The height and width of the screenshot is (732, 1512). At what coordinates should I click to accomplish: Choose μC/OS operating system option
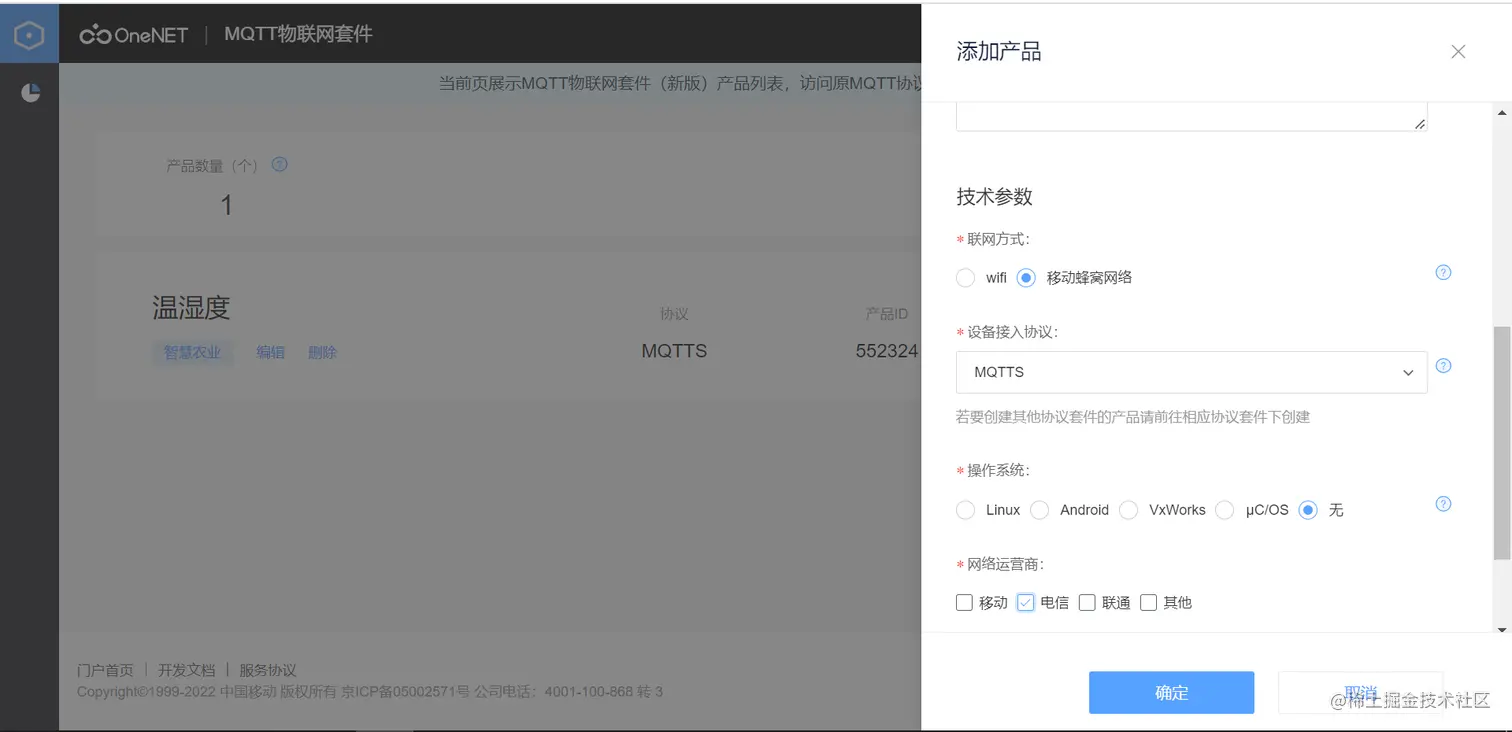point(1225,510)
